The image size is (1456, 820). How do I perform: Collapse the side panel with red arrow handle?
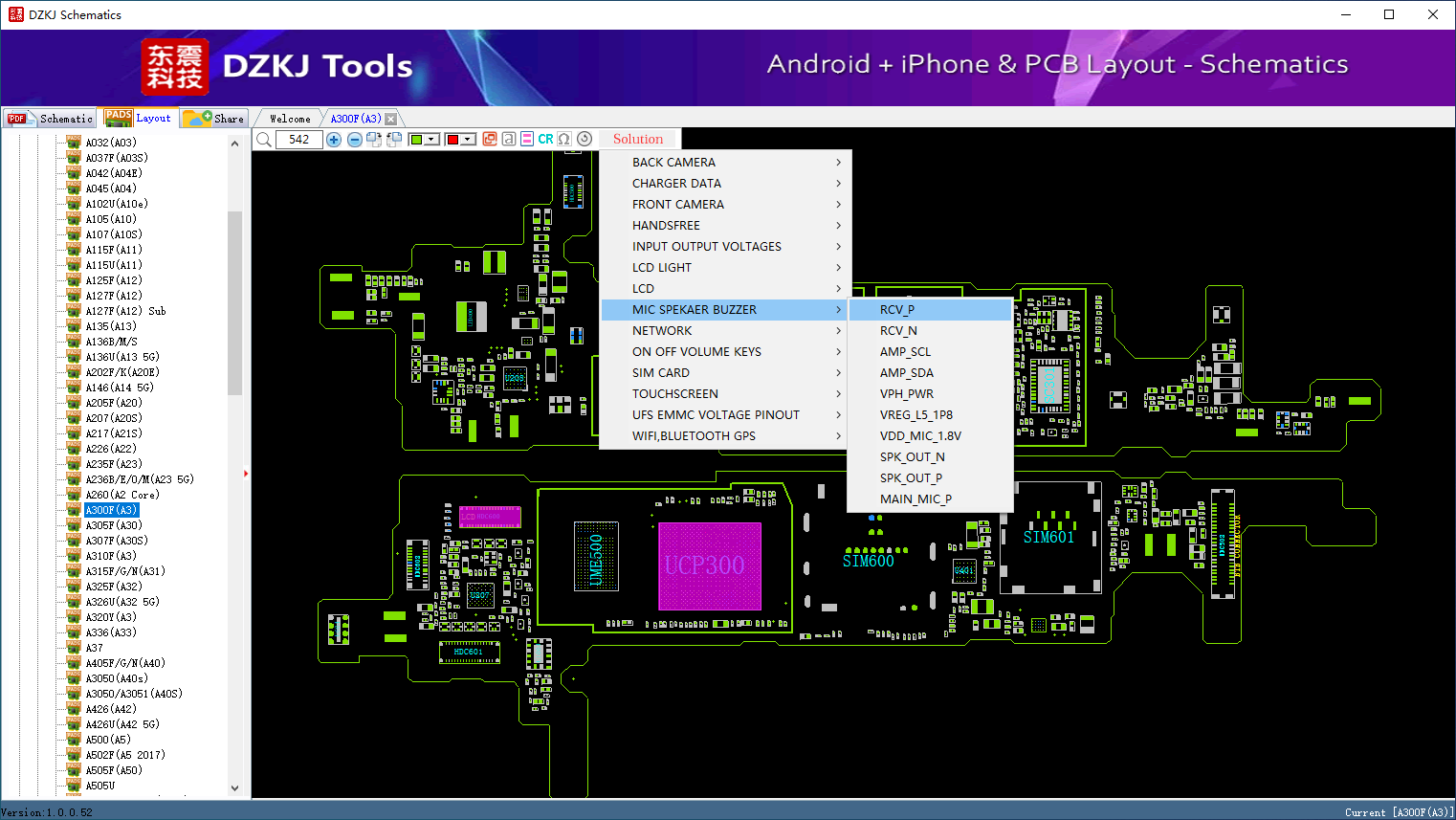247,473
